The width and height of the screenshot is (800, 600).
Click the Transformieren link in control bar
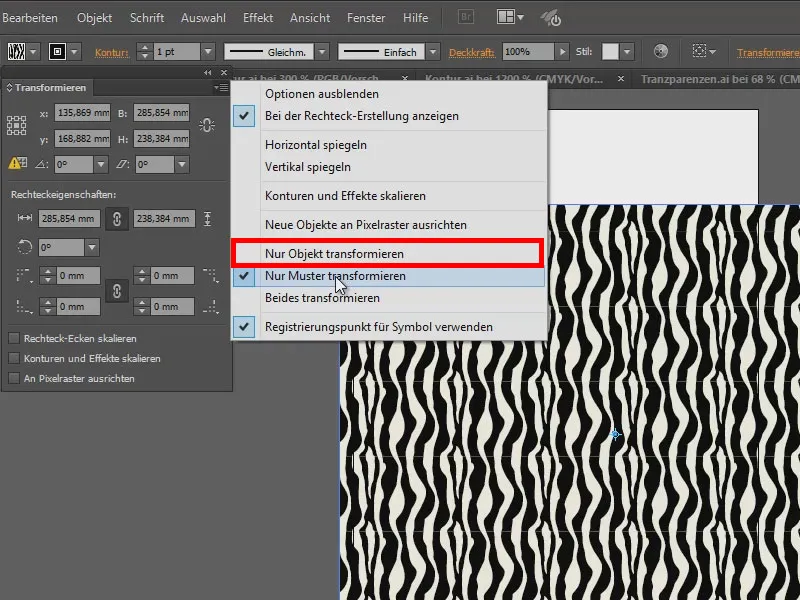tap(768, 52)
